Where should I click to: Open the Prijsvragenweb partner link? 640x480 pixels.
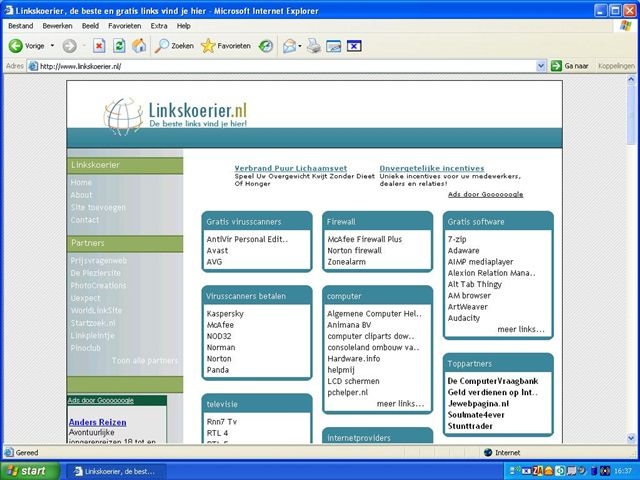click(98, 260)
